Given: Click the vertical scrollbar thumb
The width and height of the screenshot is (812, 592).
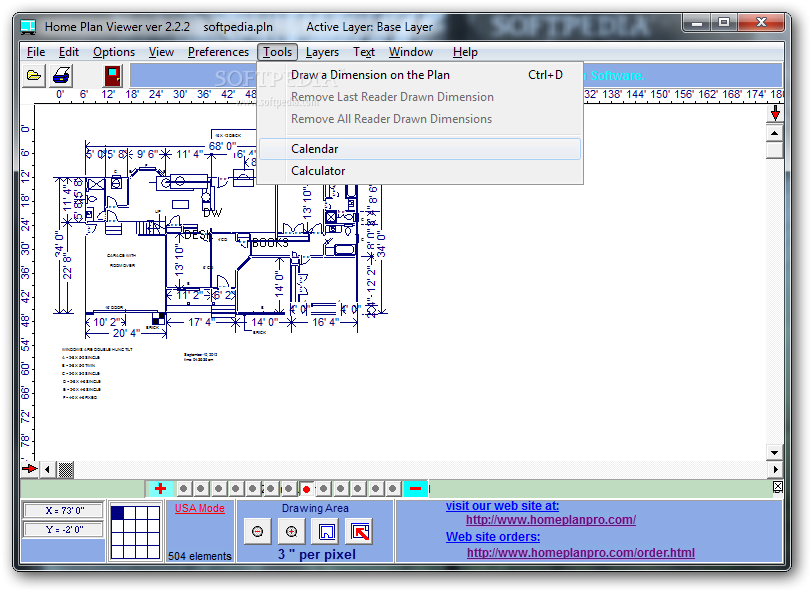Looking at the screenshot, I should click(x=775, y=150).
